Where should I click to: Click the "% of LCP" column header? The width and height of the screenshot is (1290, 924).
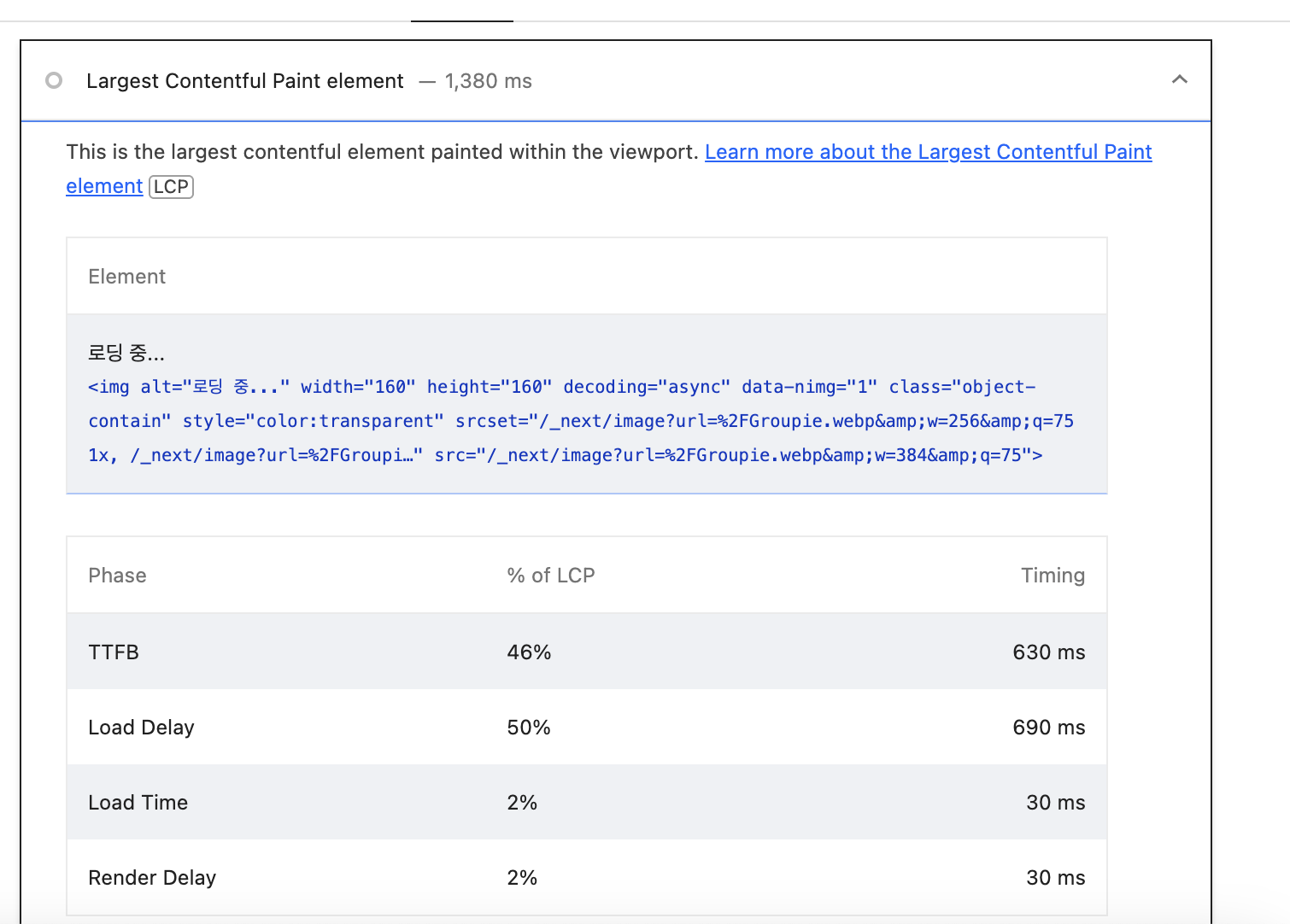tap(550, 576)
